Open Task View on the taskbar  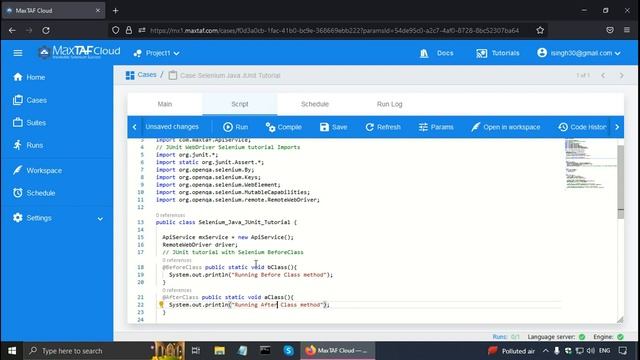click(196, 351)
